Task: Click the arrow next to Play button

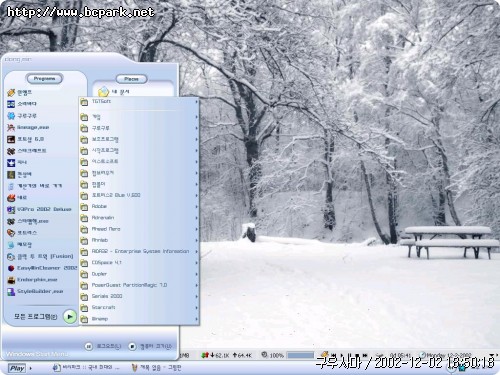Action: click(31, 368)
